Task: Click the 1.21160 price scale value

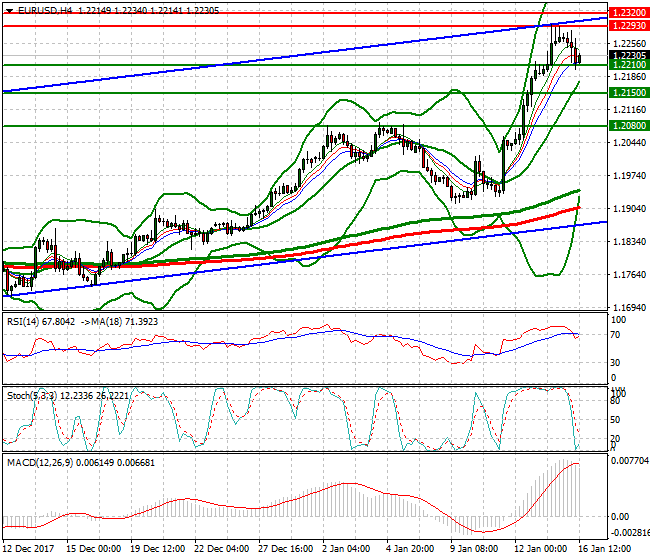Action: point(629,110)
